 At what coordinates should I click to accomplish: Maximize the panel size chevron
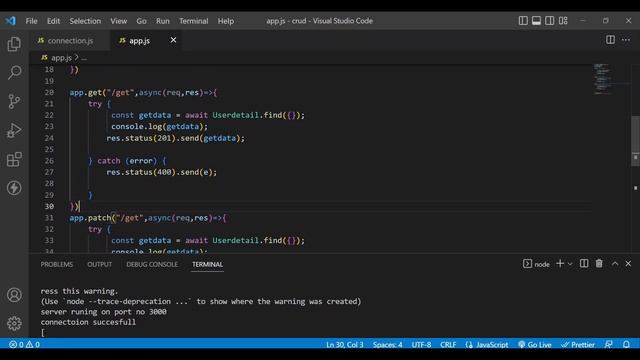(x=615, y=264)
